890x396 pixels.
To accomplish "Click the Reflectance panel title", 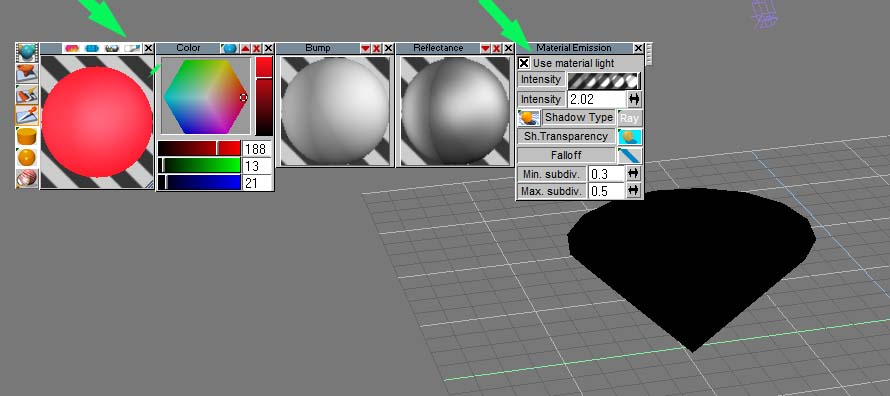I will click(438, 48).
